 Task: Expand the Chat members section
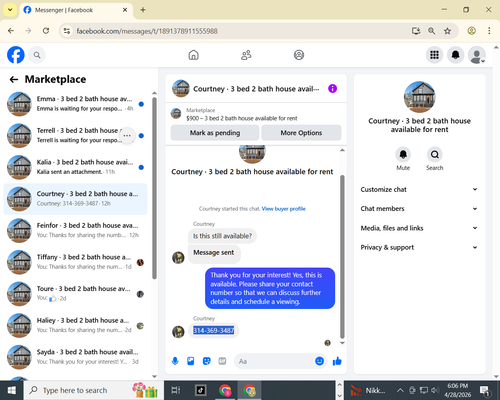coord(419,209)
